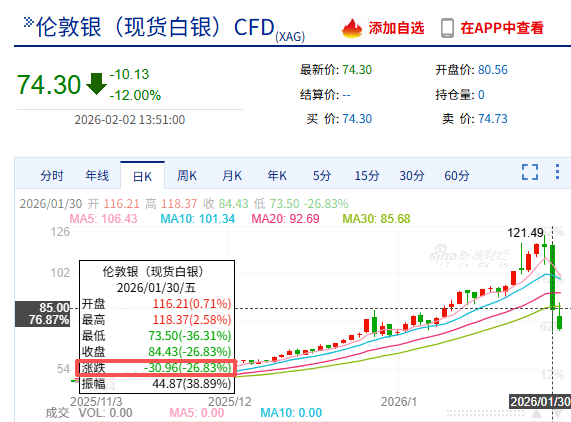This screenshot has height=422, width=571.
Task: Click the high price label 121.49
Action: coord(525,233)
